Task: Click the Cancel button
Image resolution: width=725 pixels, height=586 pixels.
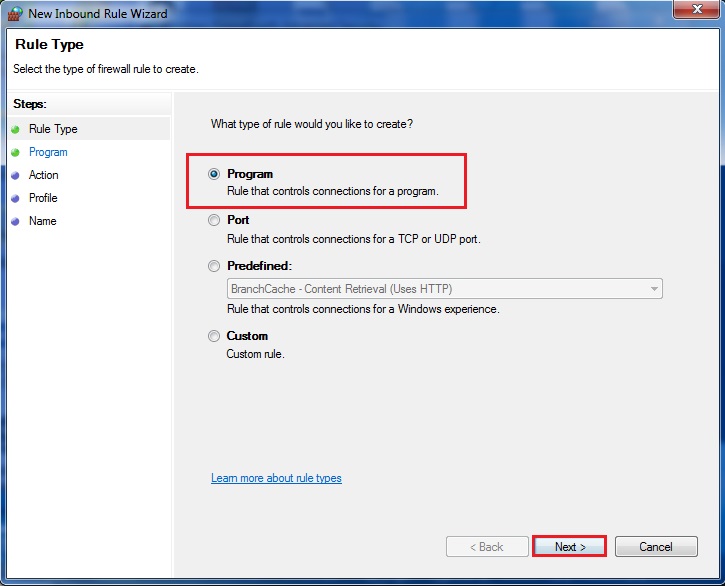Action: [656, 547]
